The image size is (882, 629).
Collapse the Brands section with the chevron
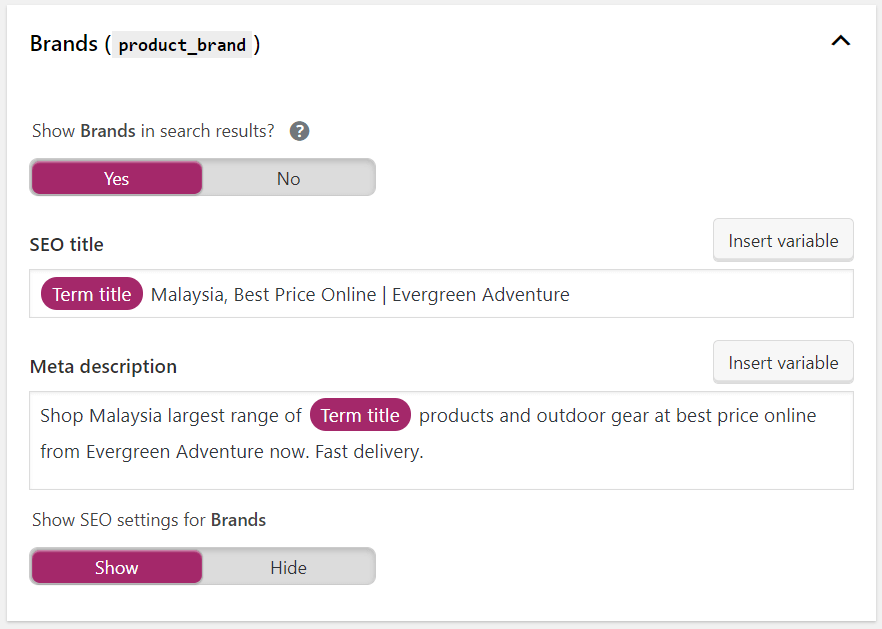point(840,41)
